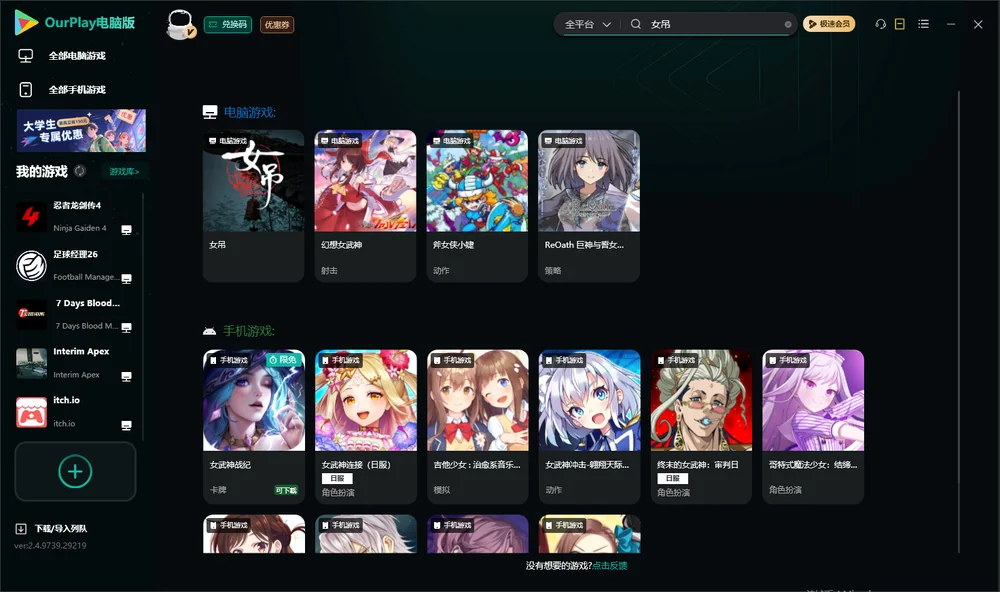Click the PC icon on itch.io row

(126, 425)
